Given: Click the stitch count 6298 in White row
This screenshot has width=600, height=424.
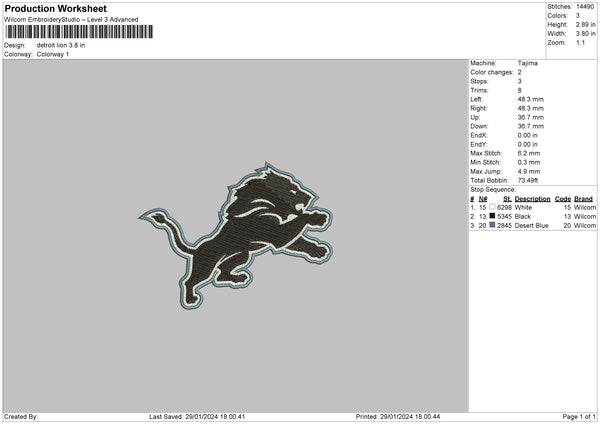Looking at the screenshot, I should coord(504,207).
